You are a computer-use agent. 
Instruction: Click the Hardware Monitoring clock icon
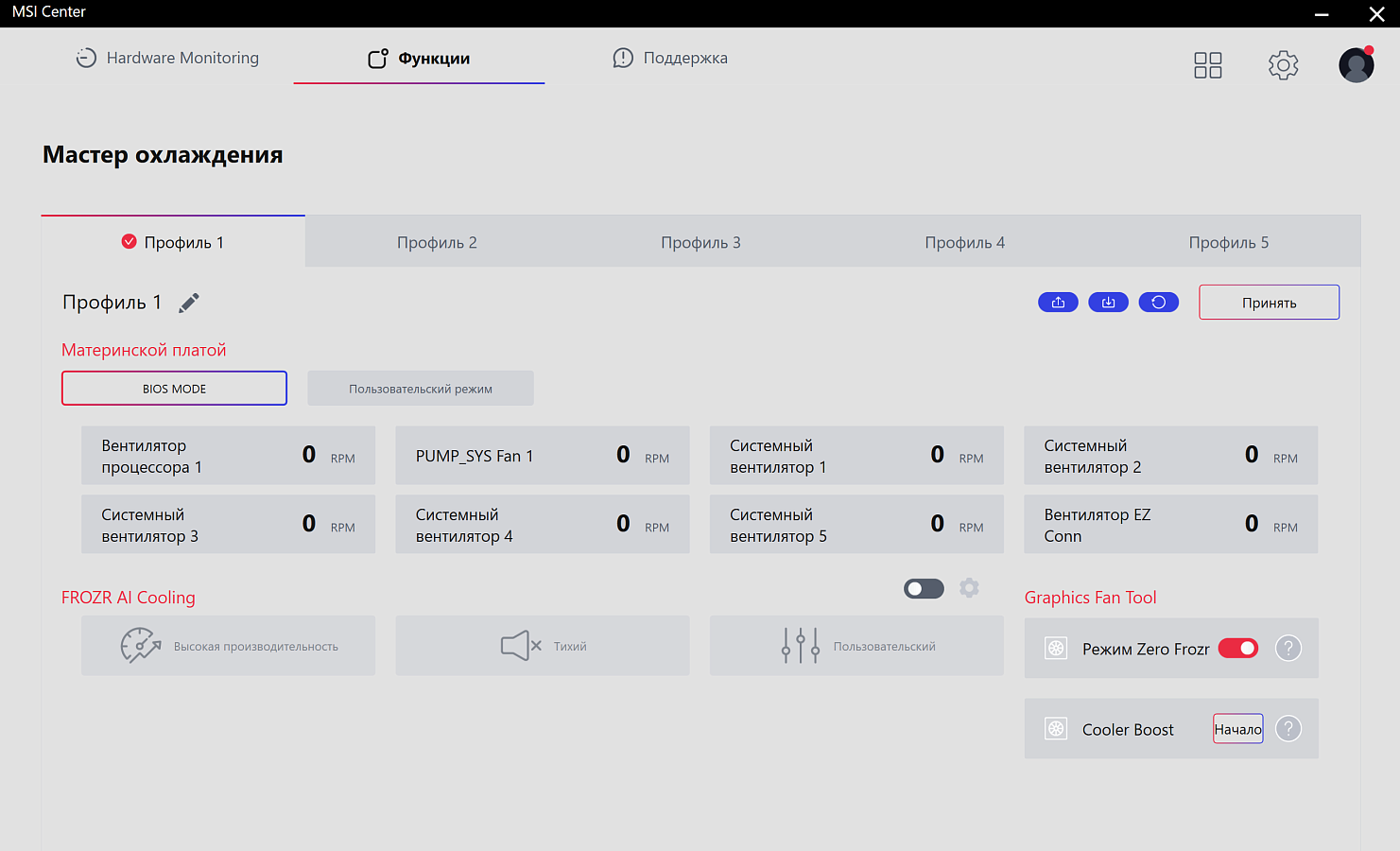click(x=86, y=58)
